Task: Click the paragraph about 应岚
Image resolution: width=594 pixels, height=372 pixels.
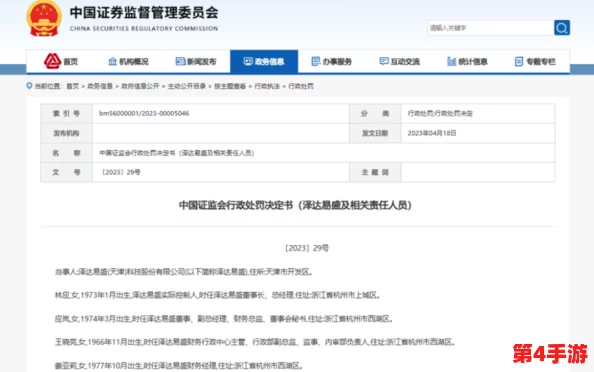Action: coord(224,319)
